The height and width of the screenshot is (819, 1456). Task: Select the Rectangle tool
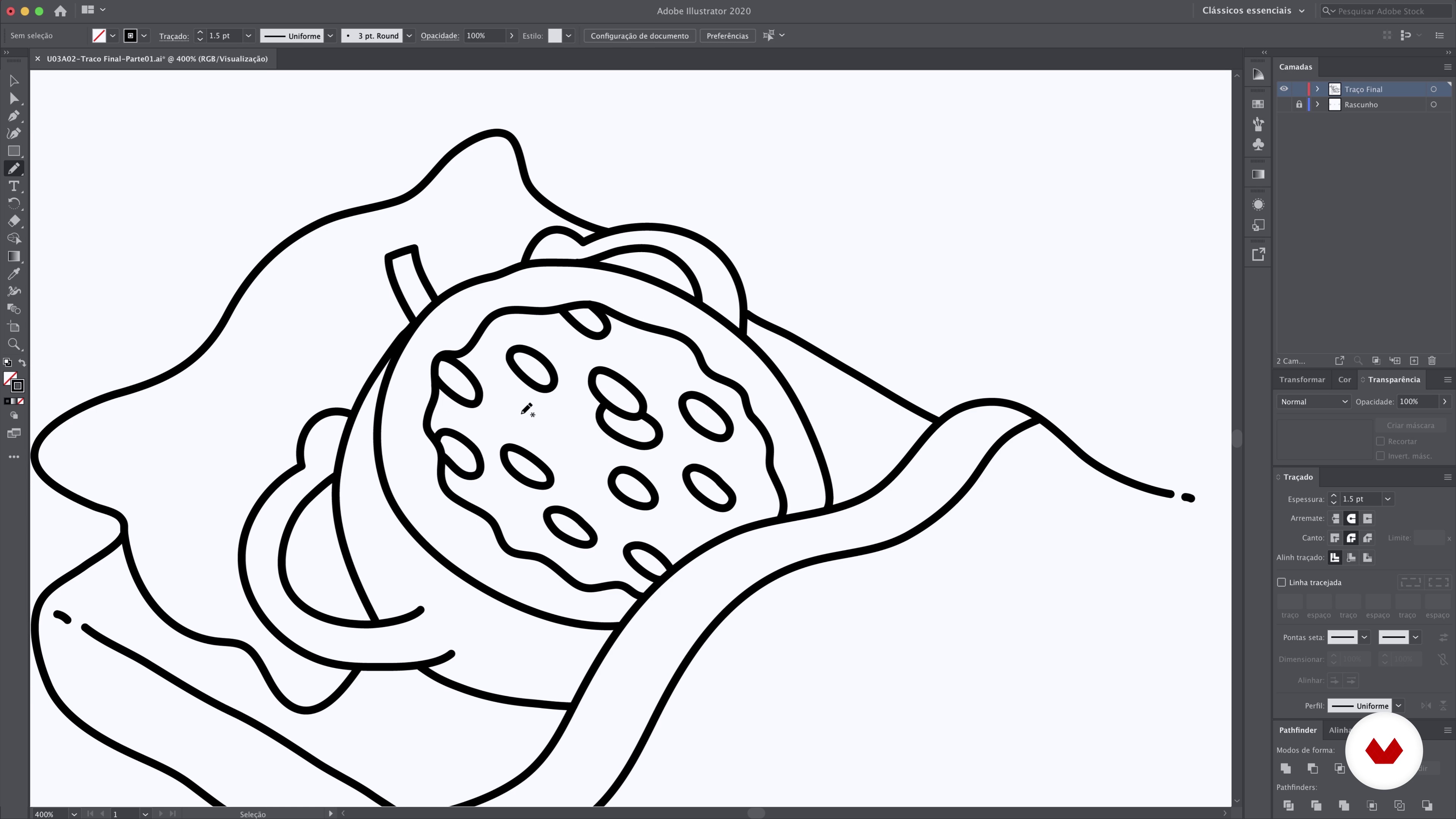point(14,151)
